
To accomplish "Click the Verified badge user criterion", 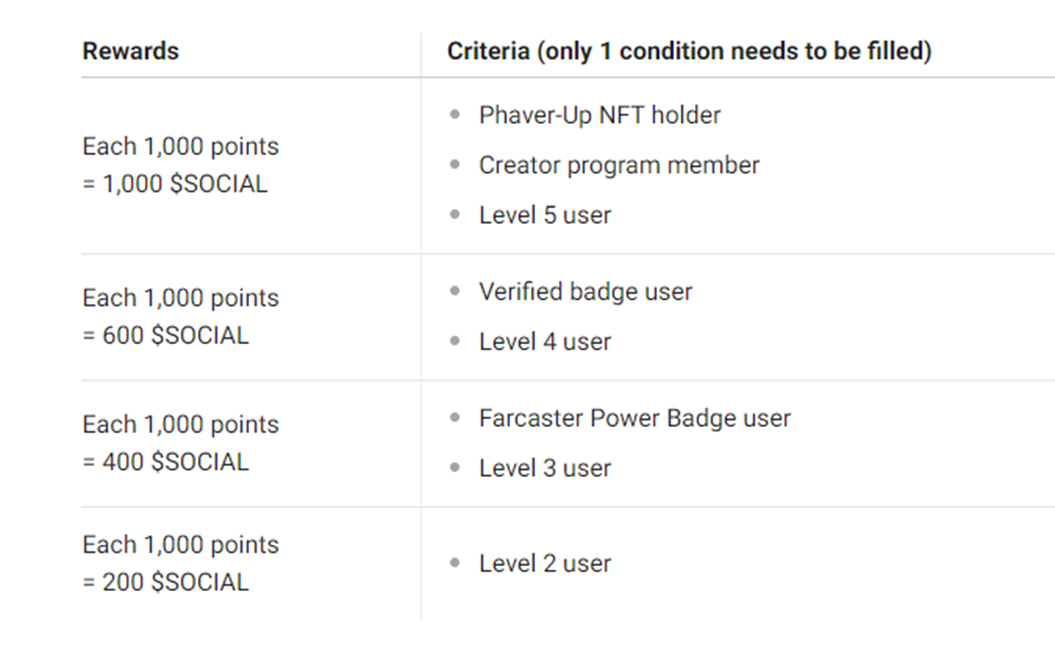I will point(585,291).
